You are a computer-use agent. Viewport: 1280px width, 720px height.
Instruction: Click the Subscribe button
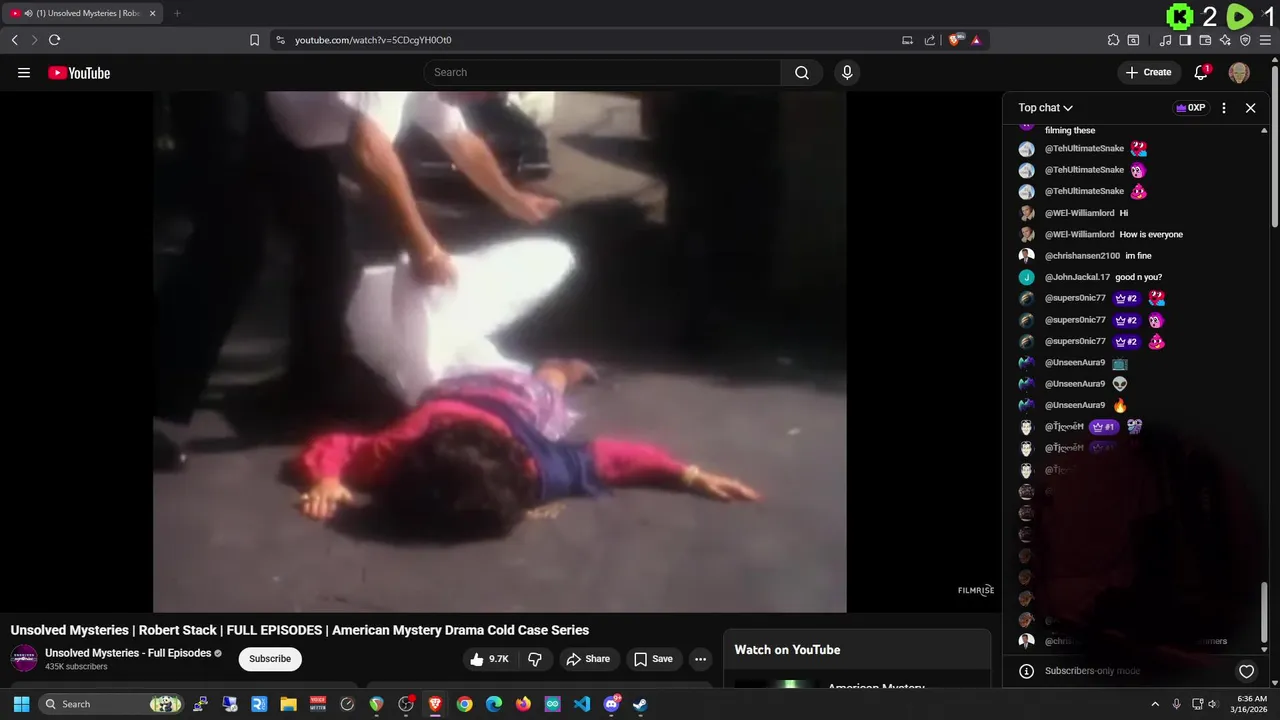tap(270, 659)
